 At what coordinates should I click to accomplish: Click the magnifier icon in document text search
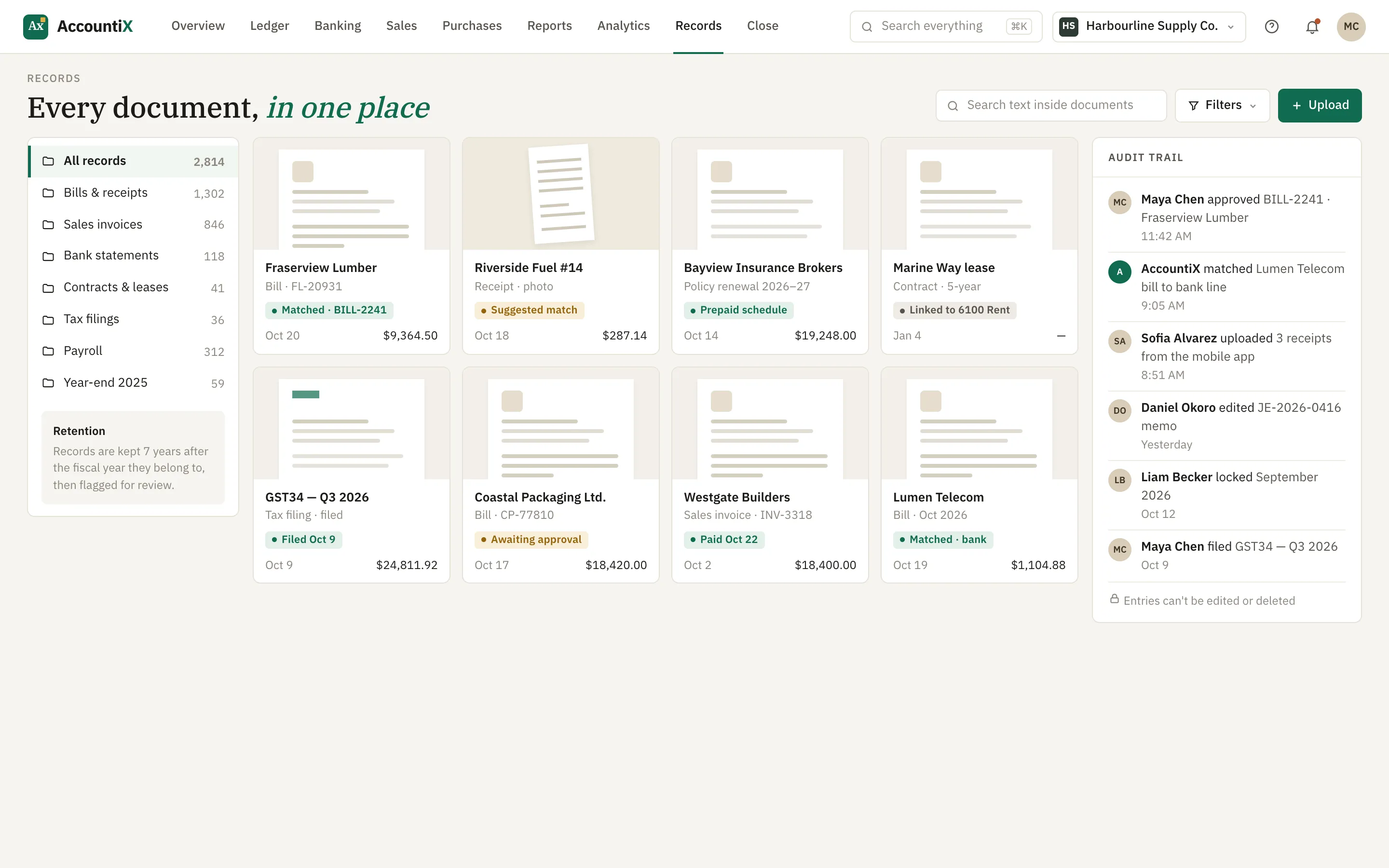coord(953,106)
